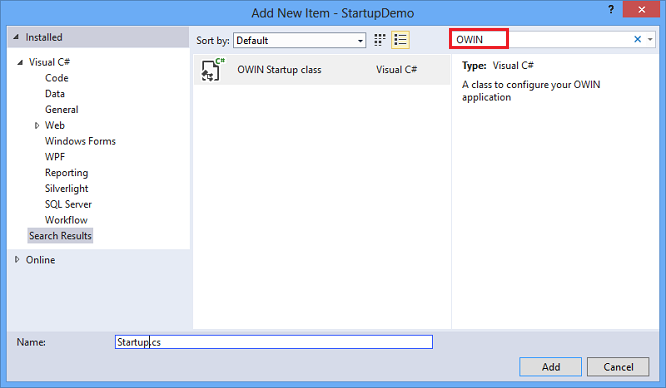Click the Add button

coord(550,367)
